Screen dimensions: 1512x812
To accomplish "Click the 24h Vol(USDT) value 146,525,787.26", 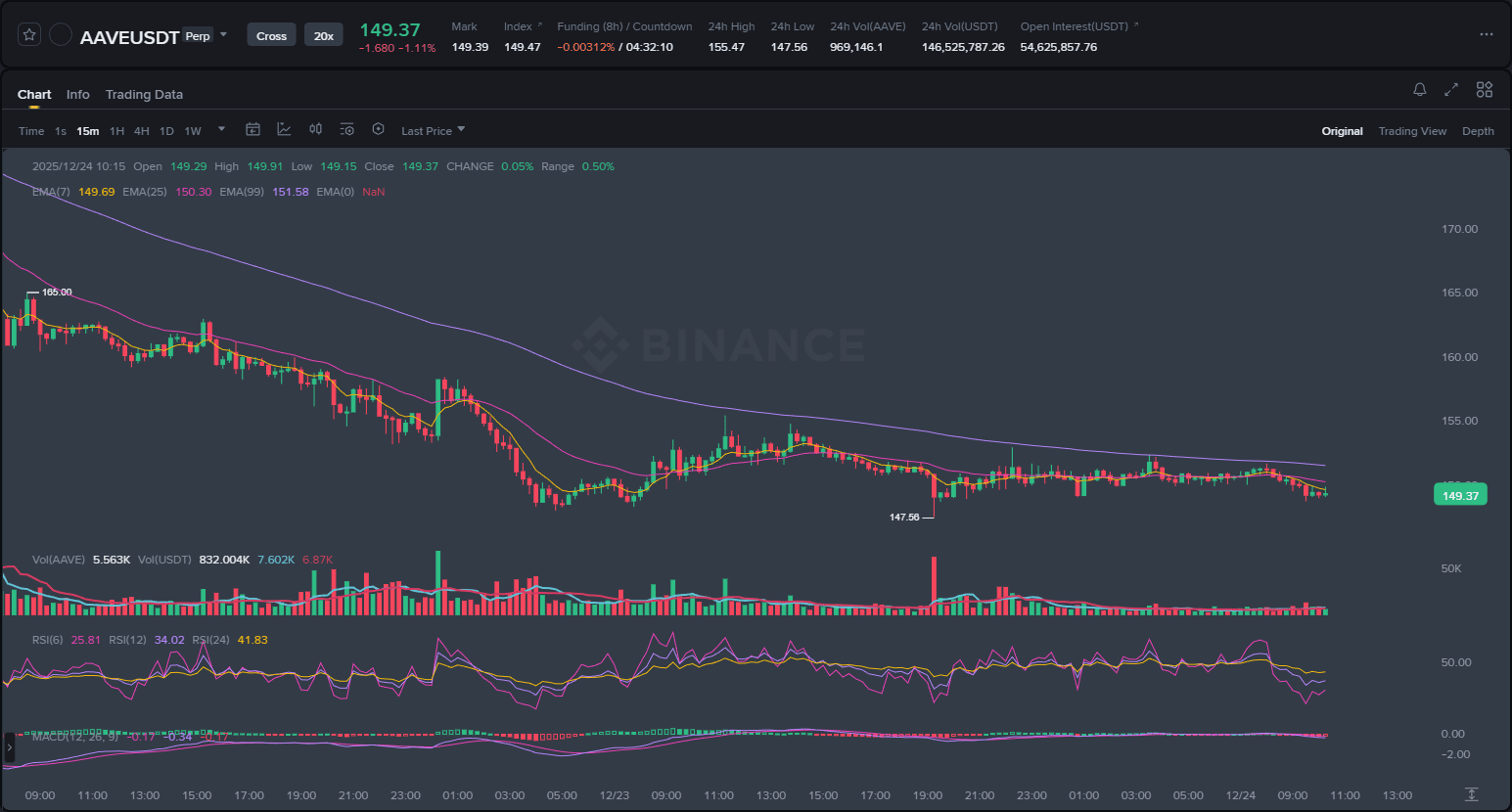I will tap(963, 47).
